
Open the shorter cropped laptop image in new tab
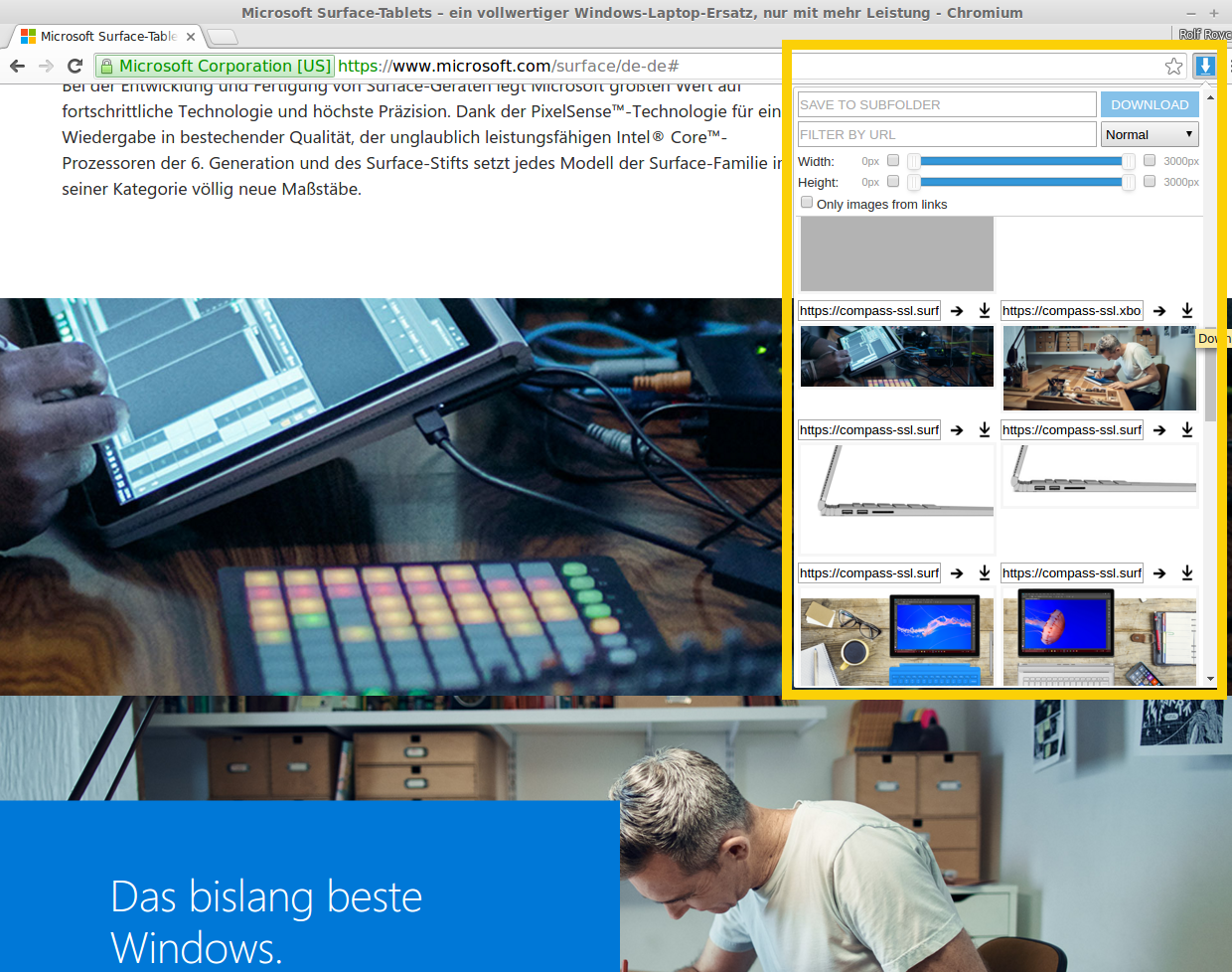1159,430
